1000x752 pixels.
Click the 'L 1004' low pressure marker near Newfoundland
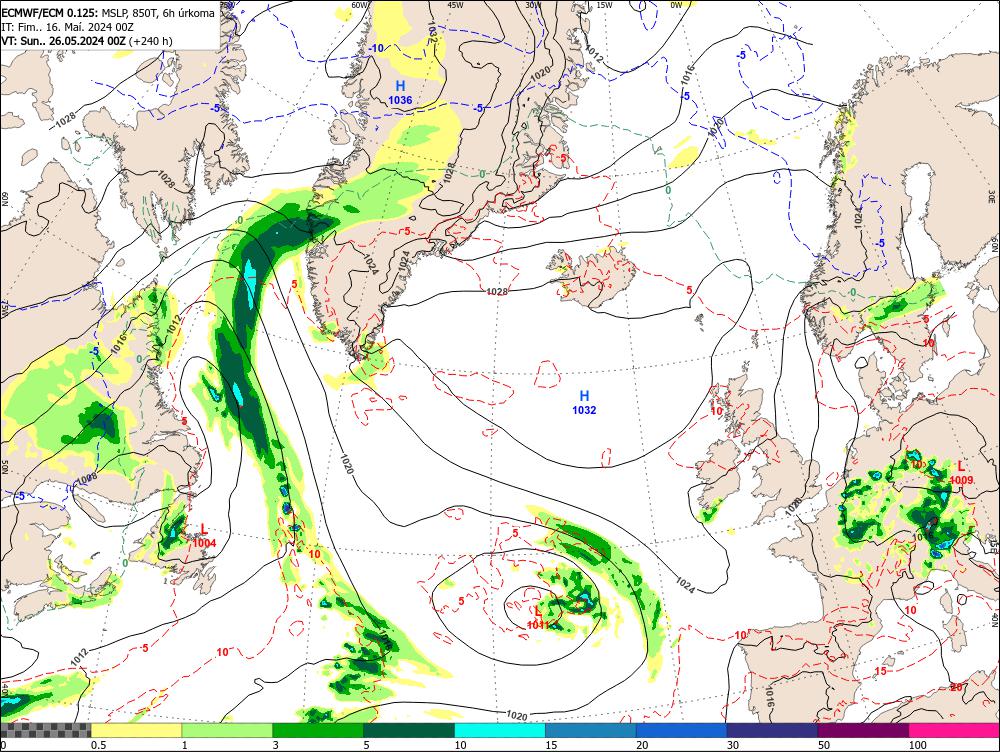[x=205, y=536]
